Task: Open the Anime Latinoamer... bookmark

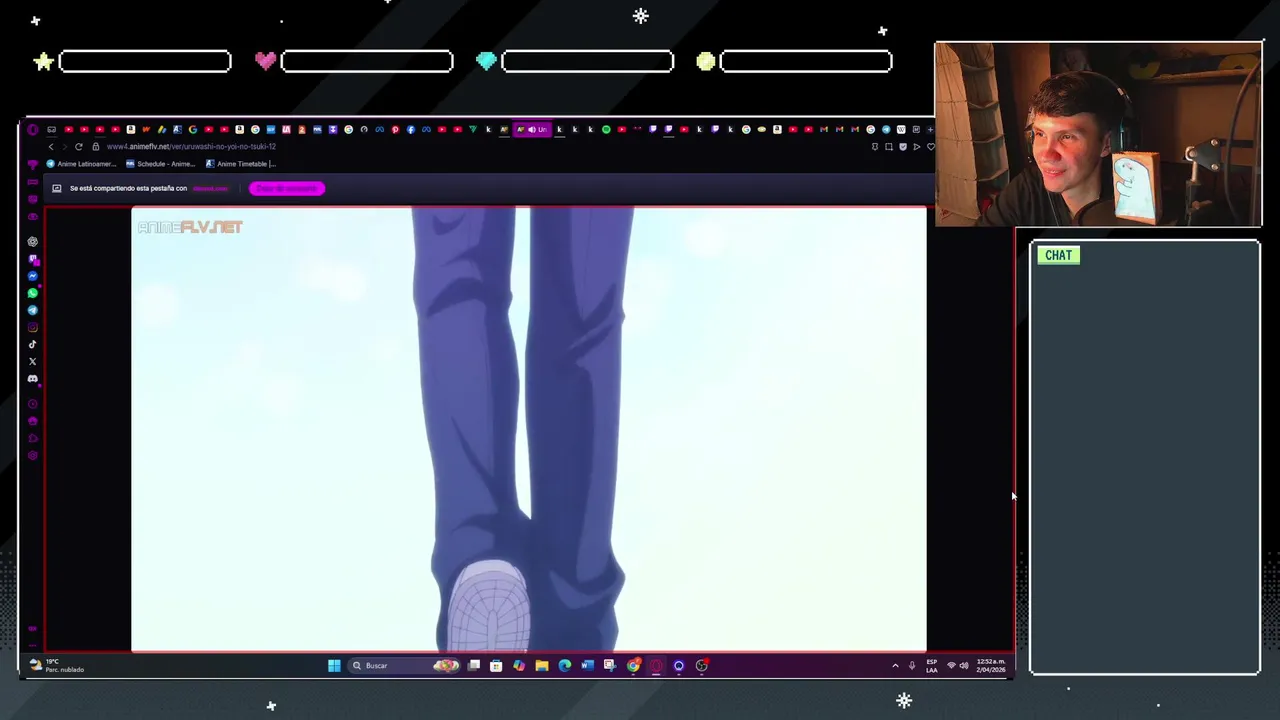Action: pyautogui.click(x=80, y=164)
